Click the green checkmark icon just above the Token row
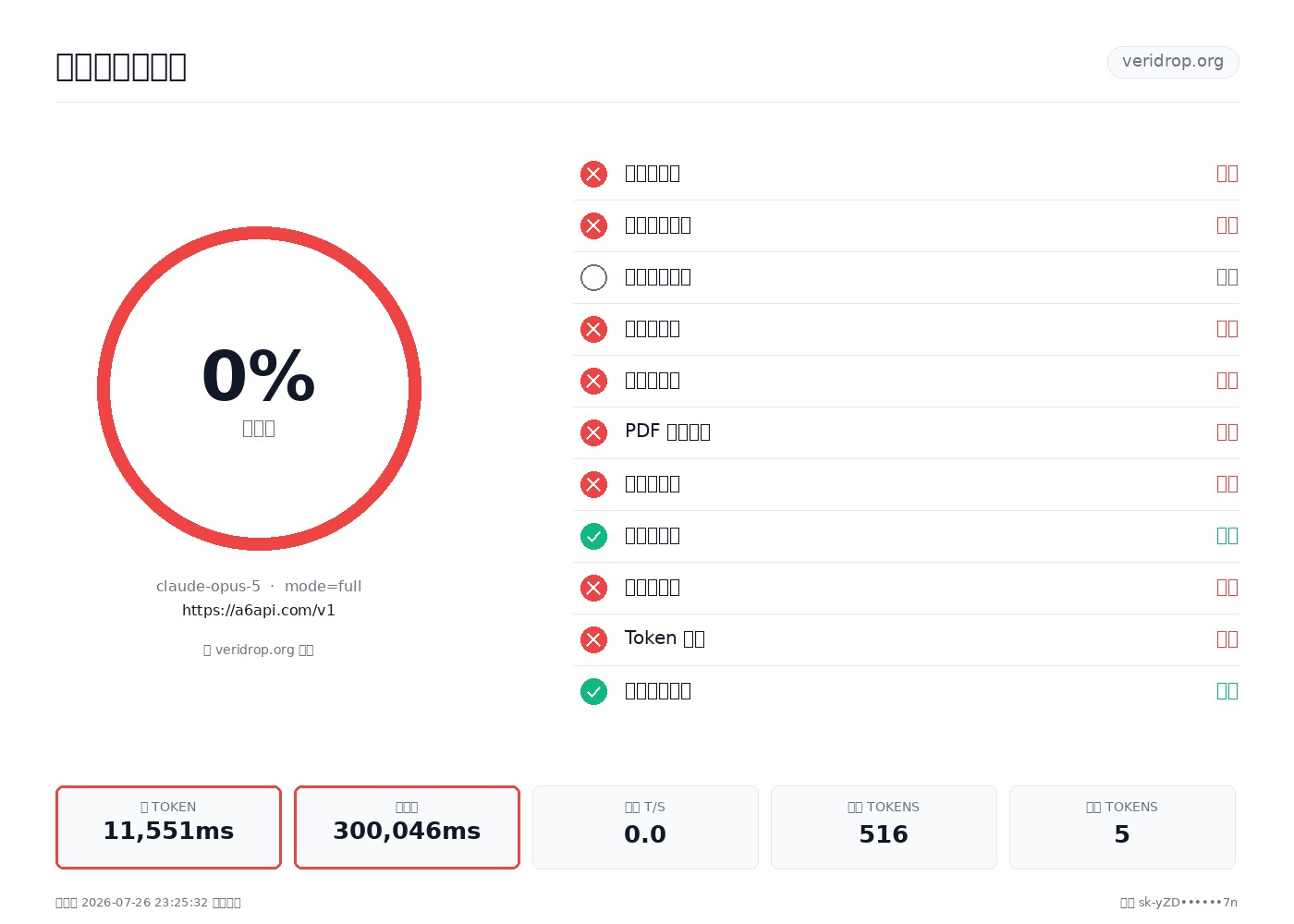This screenshot has height=924, width=1294. pyautogui.click(x=593, y=536)
